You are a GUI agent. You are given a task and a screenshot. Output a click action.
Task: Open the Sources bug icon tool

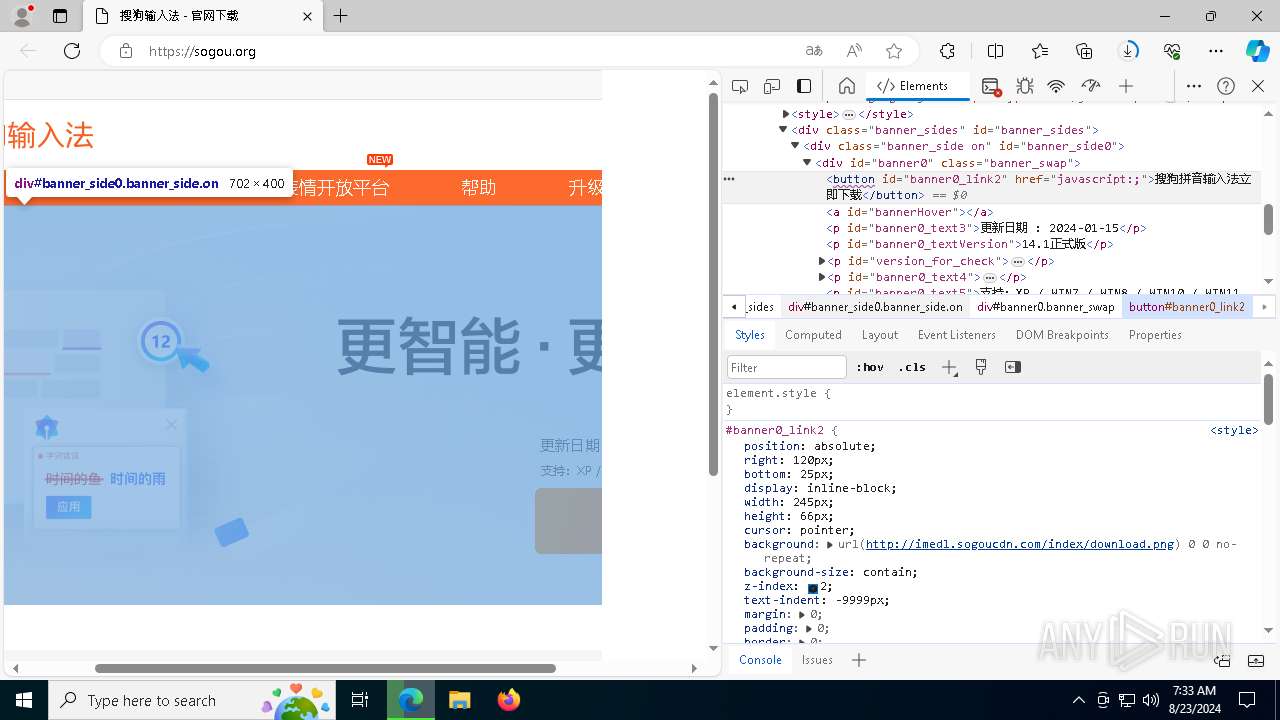1025,86
